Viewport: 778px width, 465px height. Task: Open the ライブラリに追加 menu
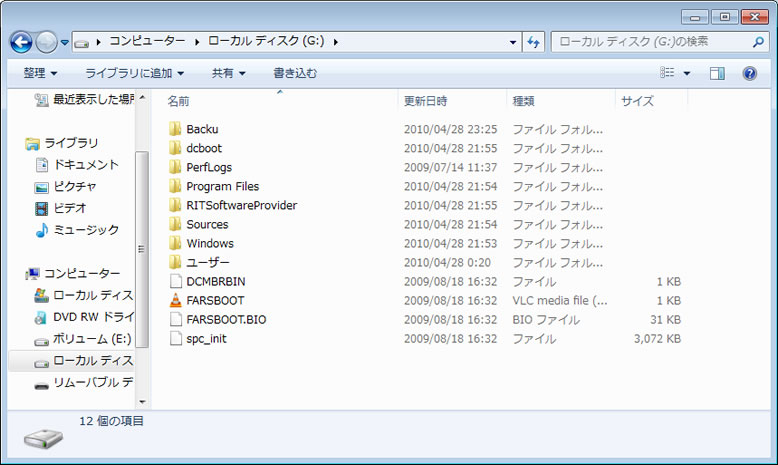coord(134,73)
